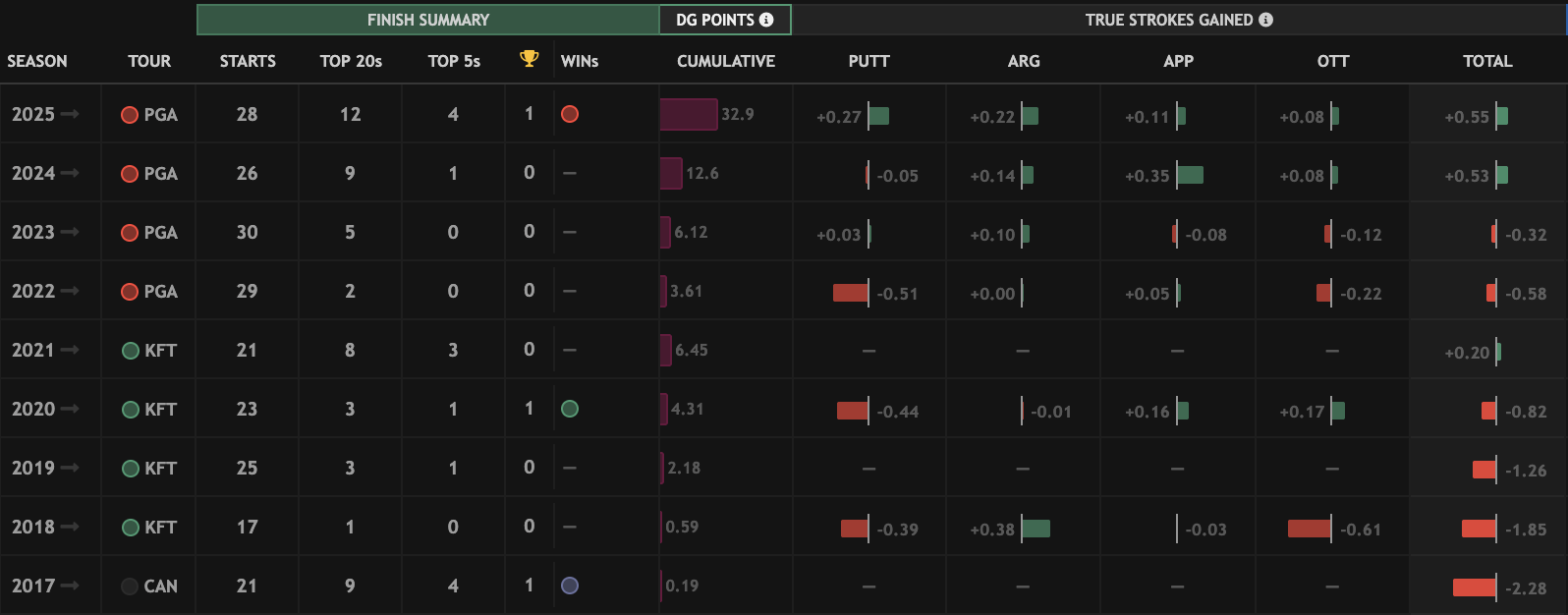
Task: Click the PGA tour icon for 2024
Action: (130, 174)
